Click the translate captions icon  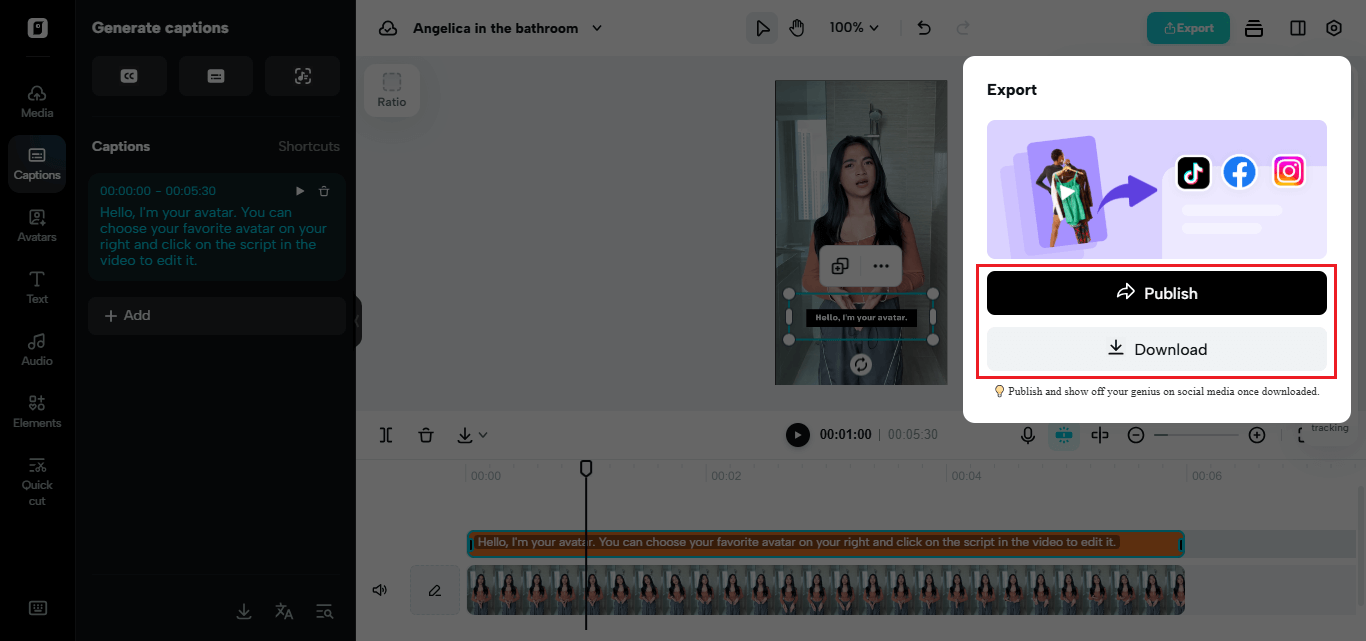click(x=284, y=611)
